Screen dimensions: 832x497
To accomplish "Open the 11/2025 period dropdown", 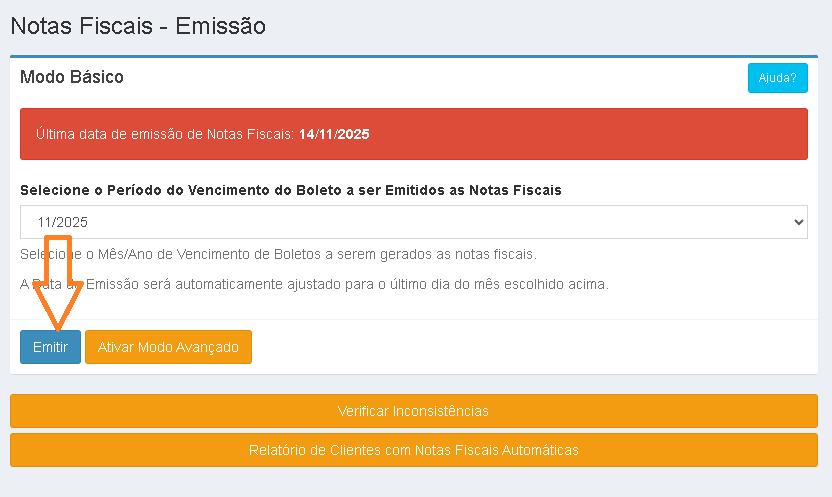I will (x=413, y=222).
